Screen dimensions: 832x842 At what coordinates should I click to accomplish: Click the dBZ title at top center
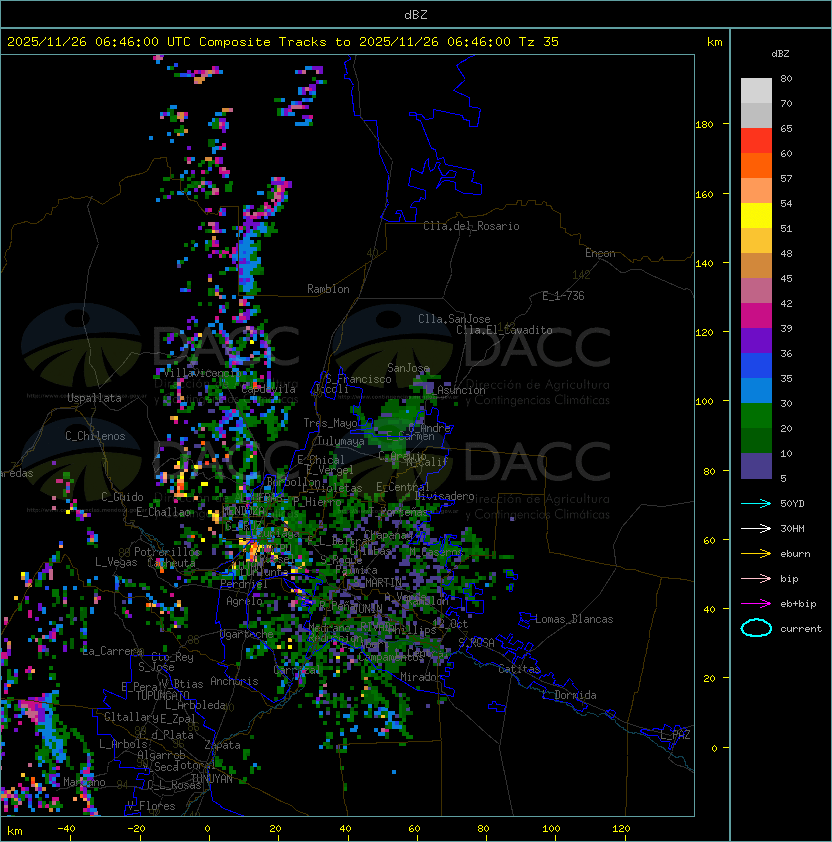point(416,14)
